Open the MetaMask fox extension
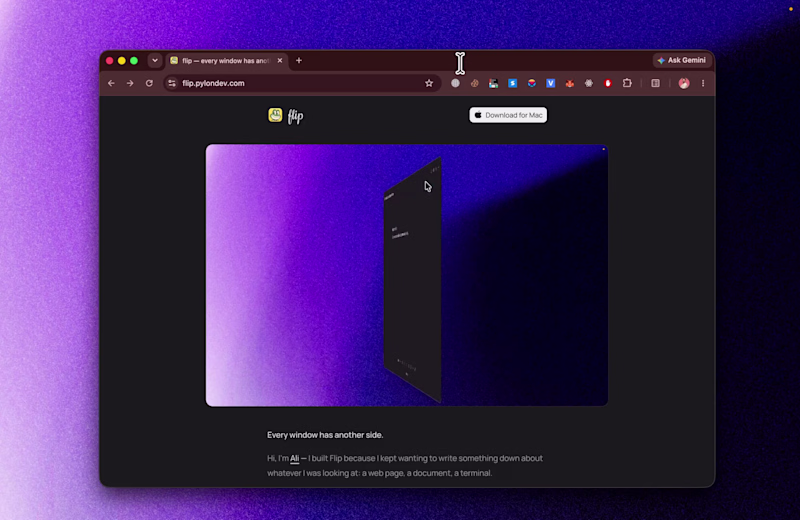This screenshot has height=520, width=800. [569, 83]
